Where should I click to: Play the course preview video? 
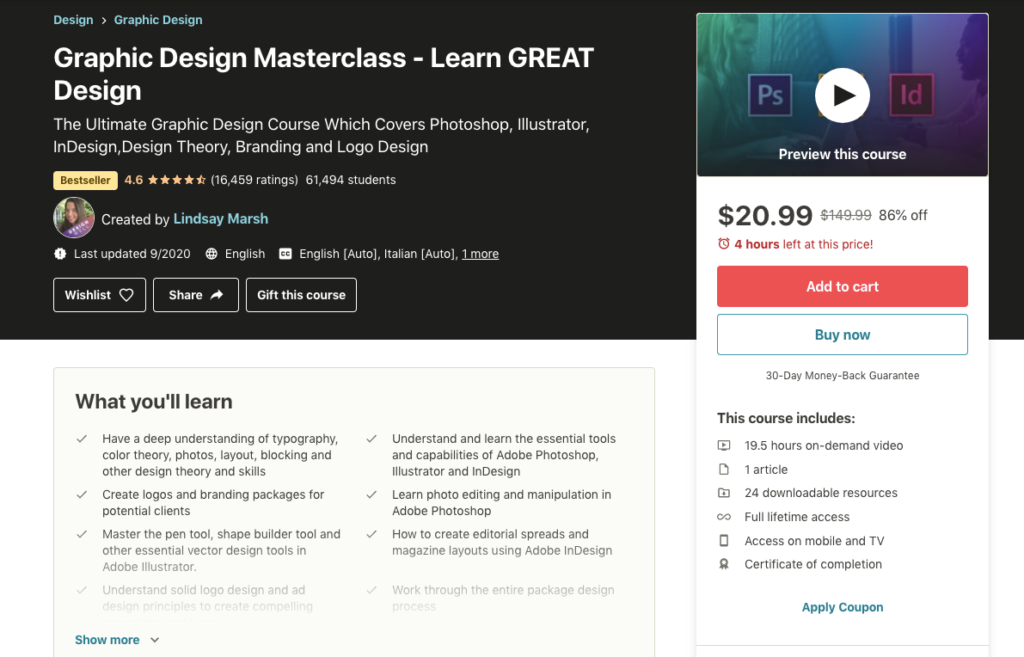(x=842, y=95)
